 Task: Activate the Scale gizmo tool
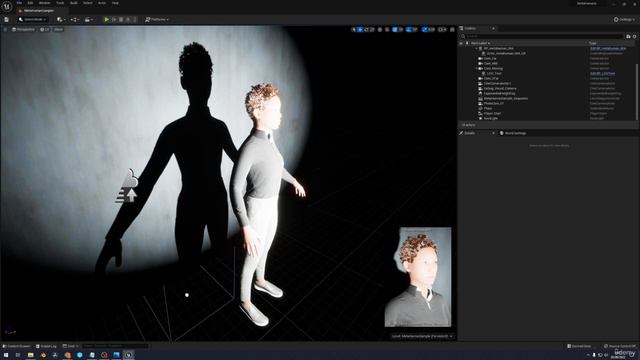point(372,29)
